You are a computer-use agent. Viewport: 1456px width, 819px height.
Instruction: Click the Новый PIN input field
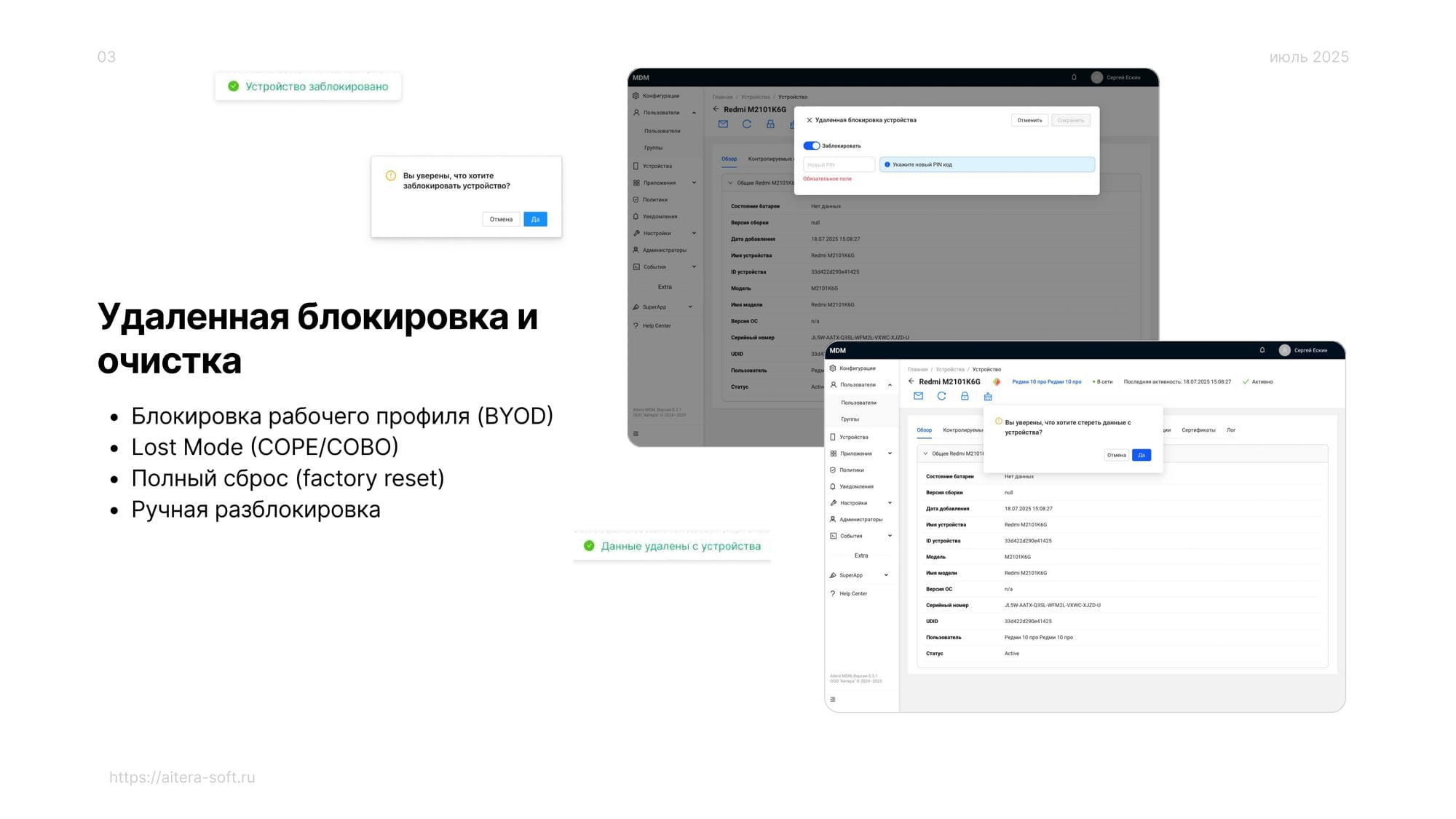[839, 165]
